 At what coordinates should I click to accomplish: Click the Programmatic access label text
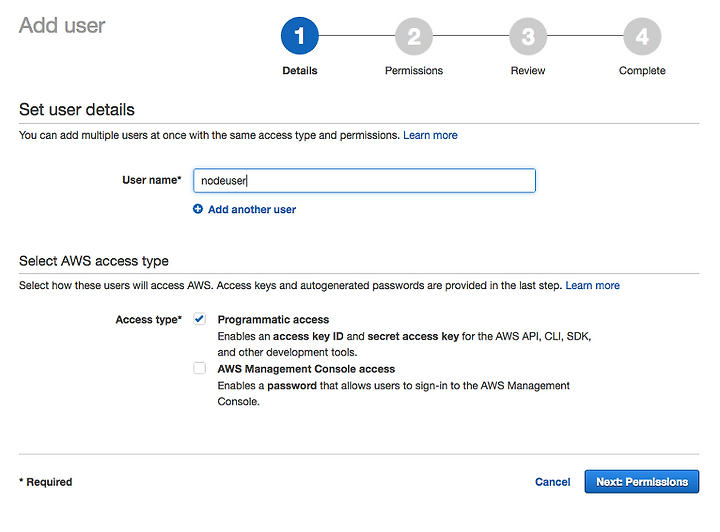pyautogui.click(x=273, y=319)
